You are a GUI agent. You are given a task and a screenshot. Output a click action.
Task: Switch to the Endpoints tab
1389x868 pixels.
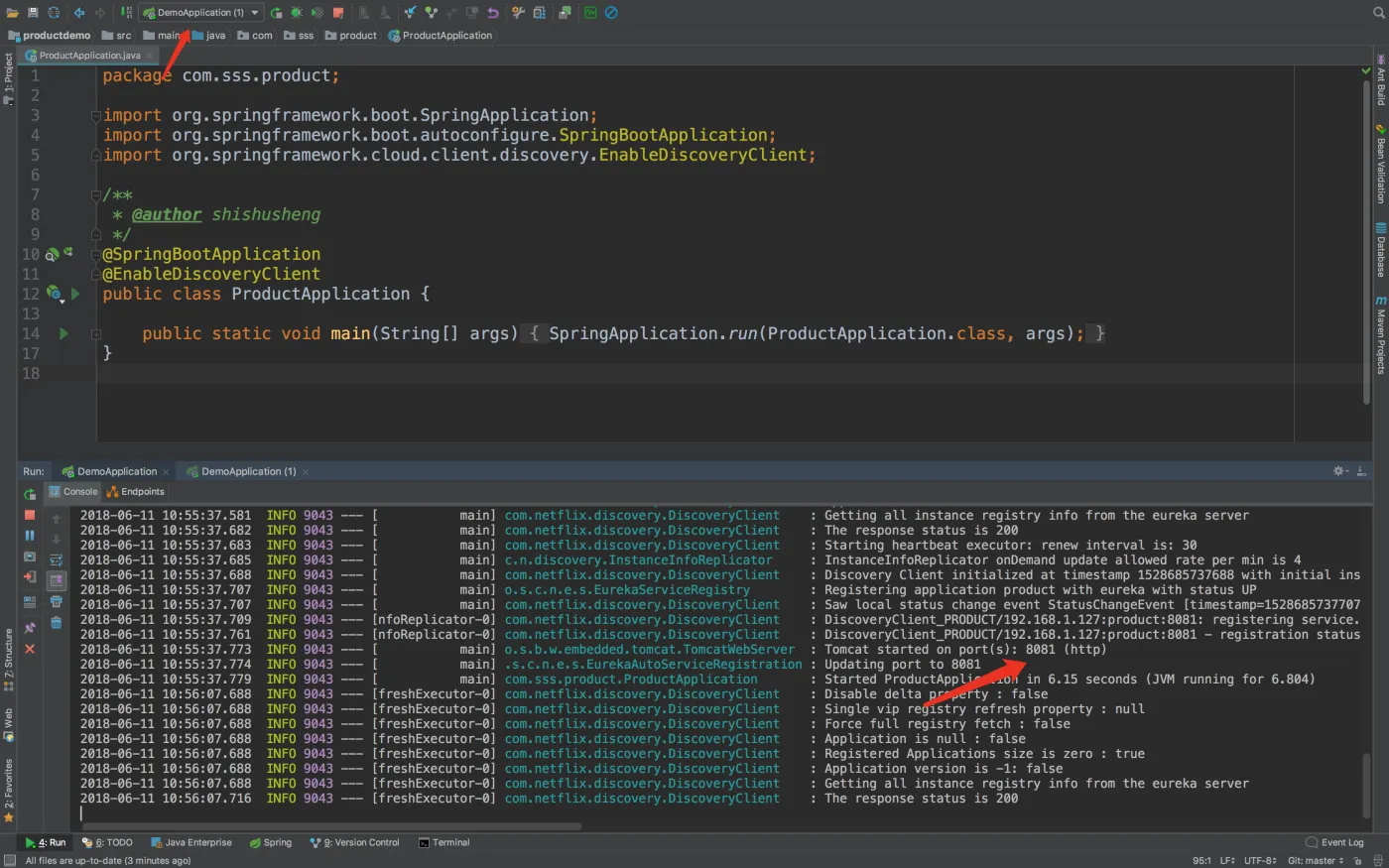click(x=136, y=492)
